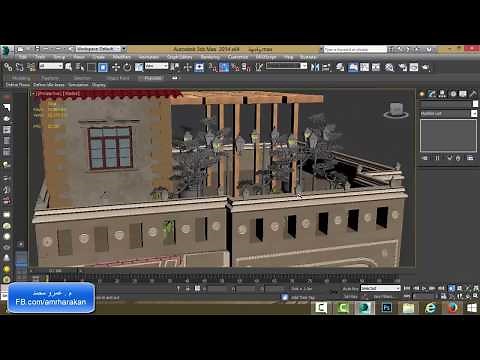This screenshot has height=360, width=480.
Task: Toggle the Keyboard Shortcut Override button
Action: click(199, 67)
